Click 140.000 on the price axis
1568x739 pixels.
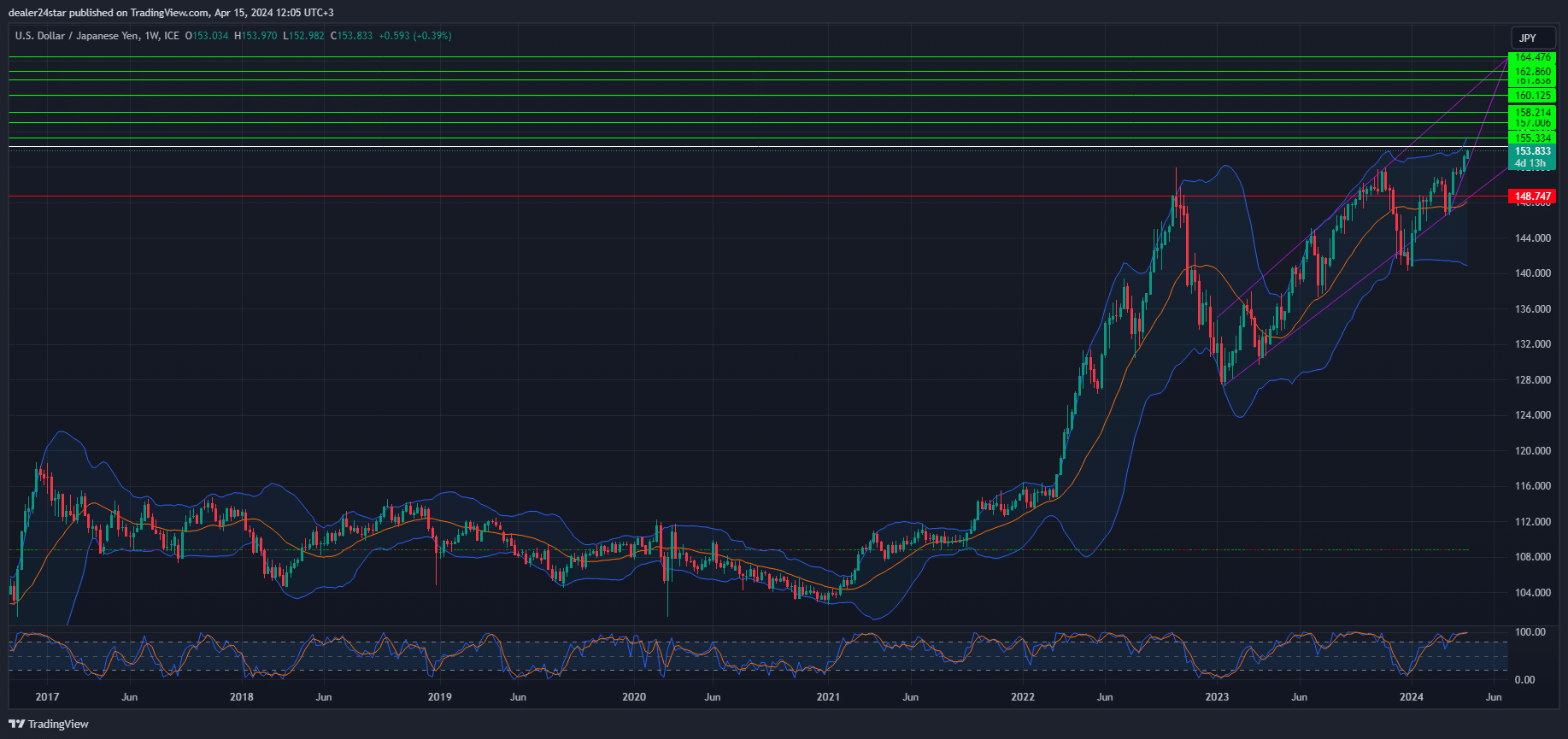tap(1533, 273)
